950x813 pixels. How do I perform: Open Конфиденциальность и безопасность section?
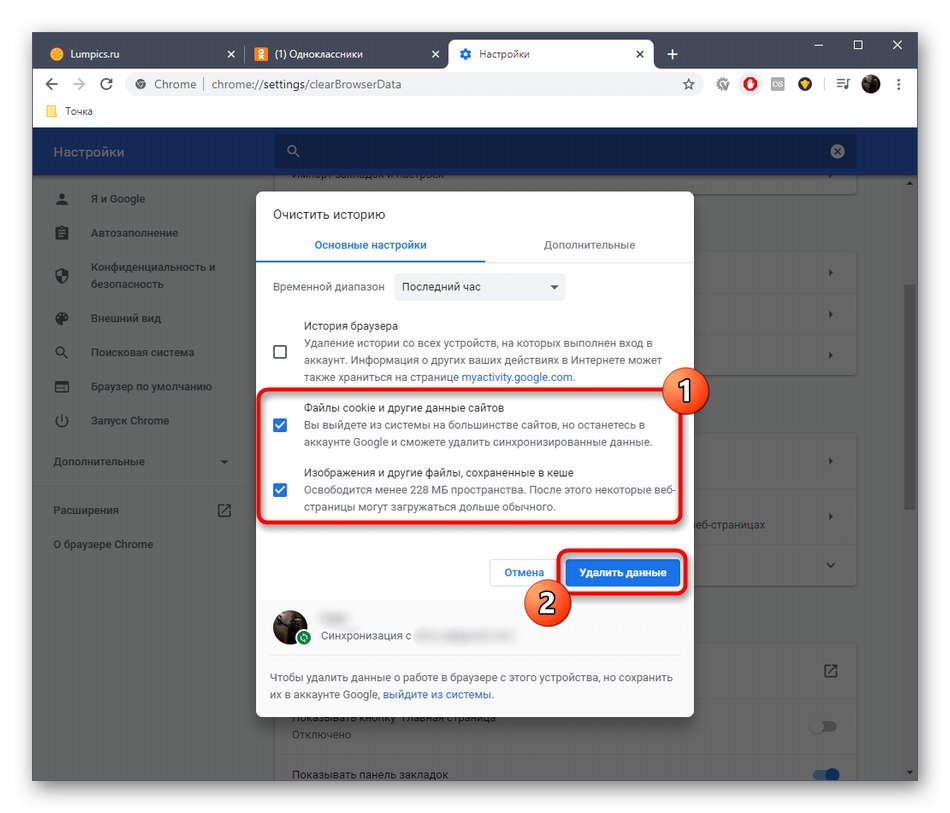coord(153,276)
